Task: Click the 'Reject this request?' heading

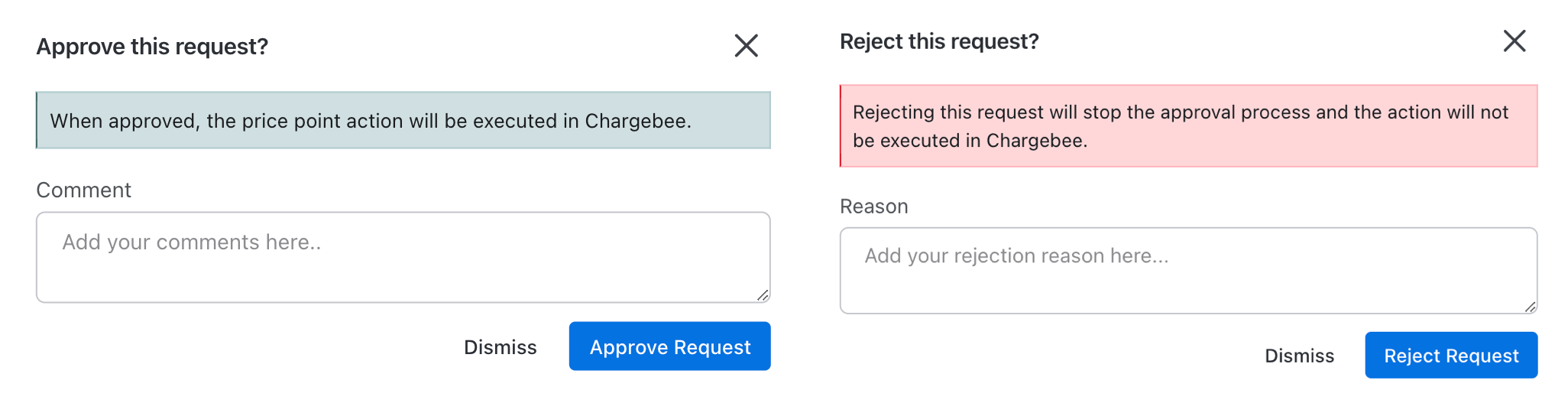Action: click(x=938, y=41)
